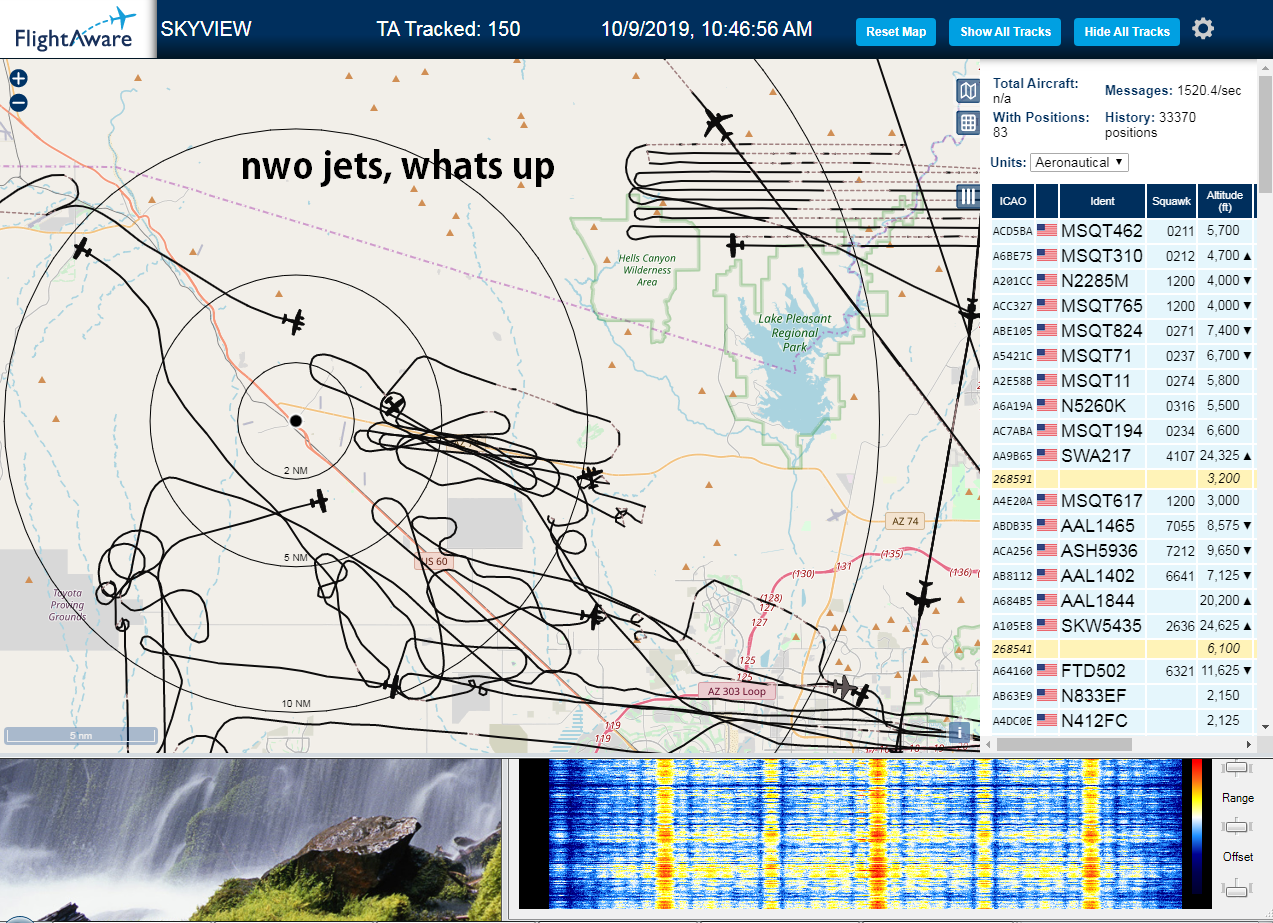Sort the table by Squawk column
This screenshot has width=1273, height=923.
point(1171,201)
